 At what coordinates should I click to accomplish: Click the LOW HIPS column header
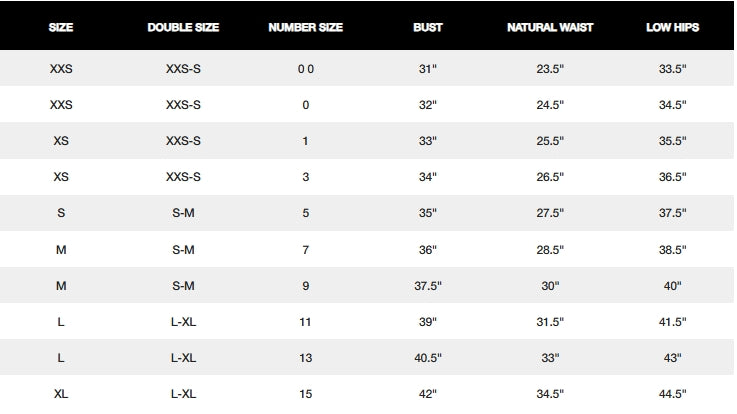pos(672,27)
